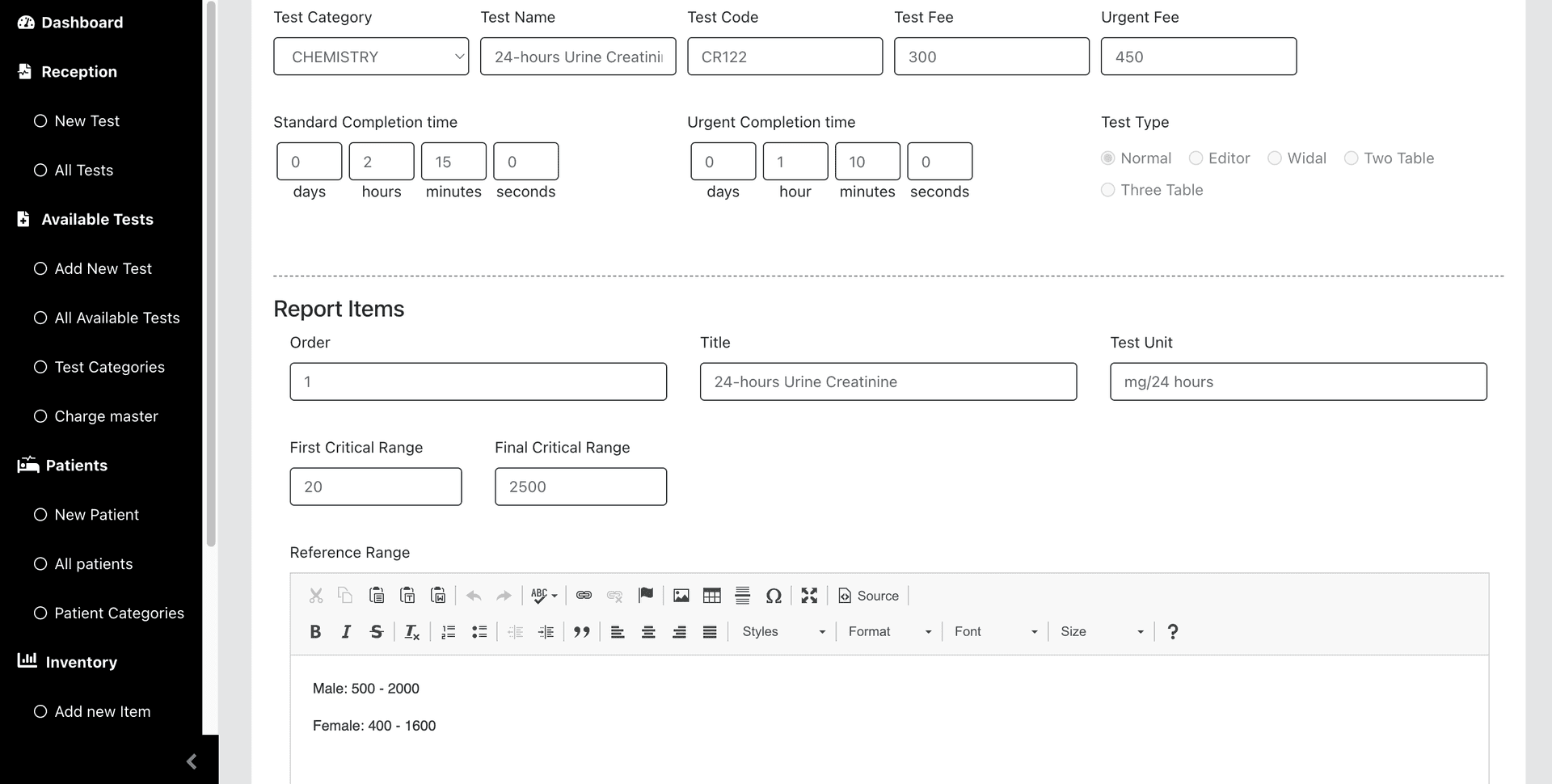Select the Editor test type
The width and height of the screenshot is (1552, 784).
point(1196,158)
